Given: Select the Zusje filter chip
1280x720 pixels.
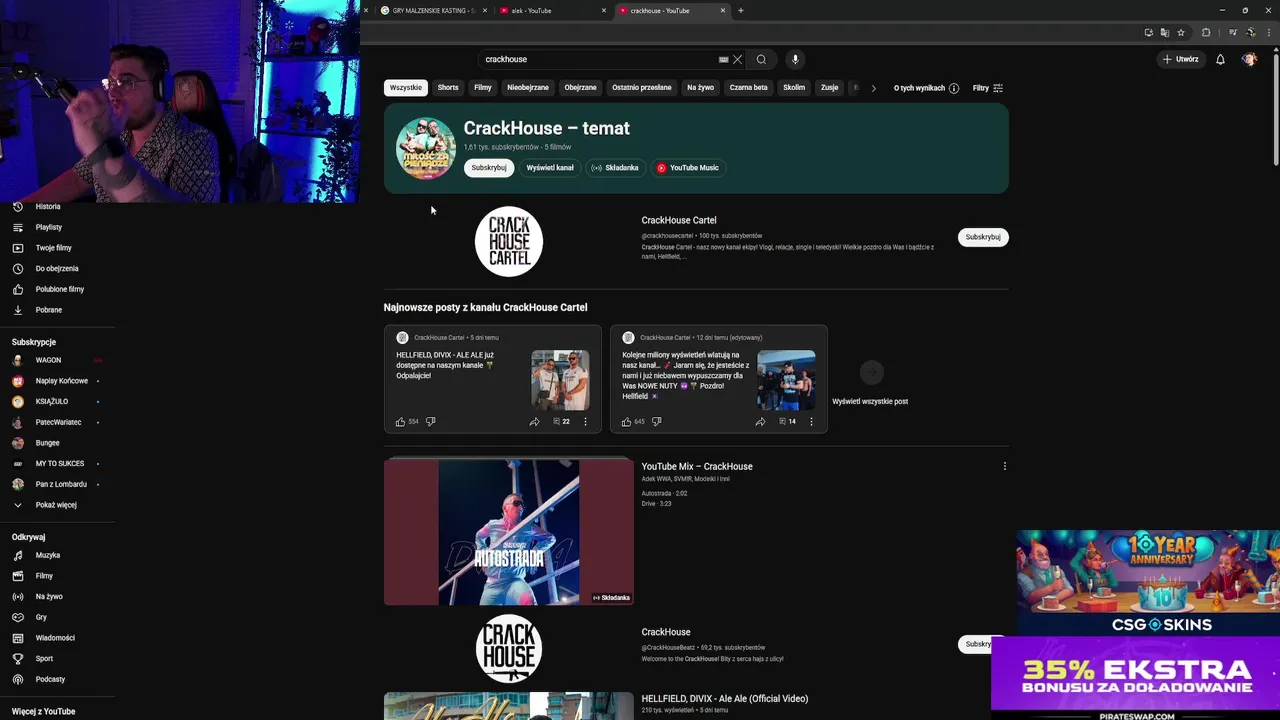Looking at the screenshot, I should coord(829,87).
